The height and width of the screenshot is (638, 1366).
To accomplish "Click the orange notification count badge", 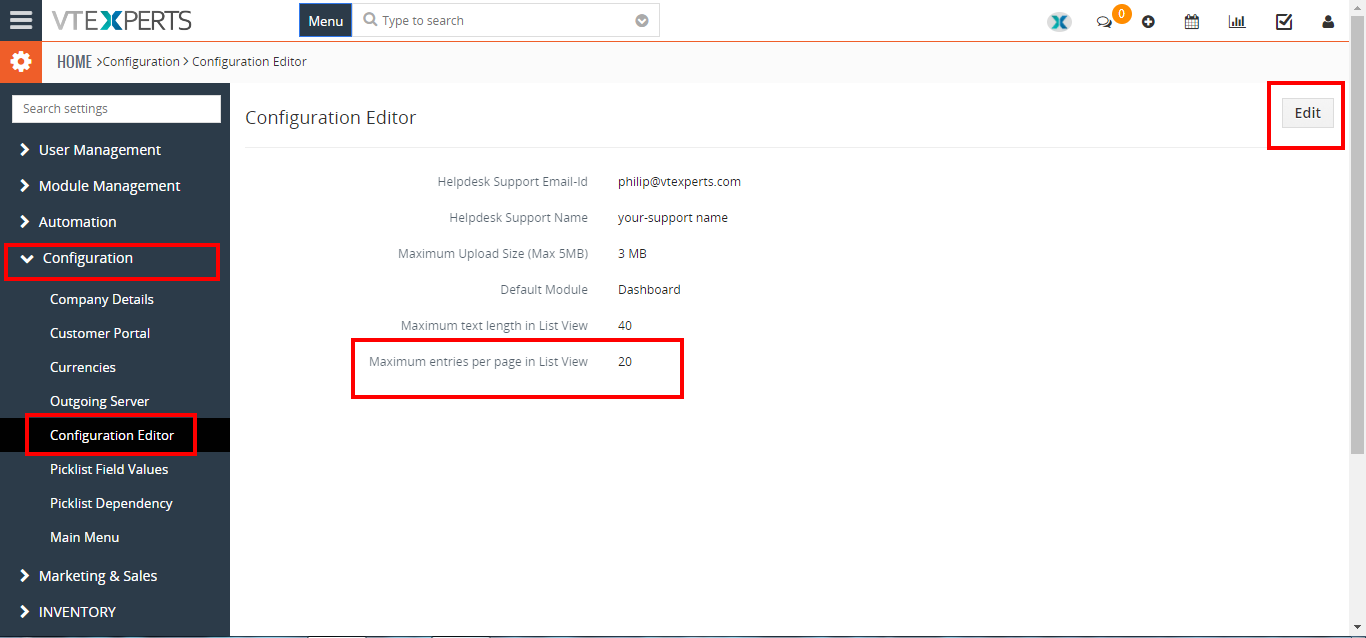I will point(1122,14).
